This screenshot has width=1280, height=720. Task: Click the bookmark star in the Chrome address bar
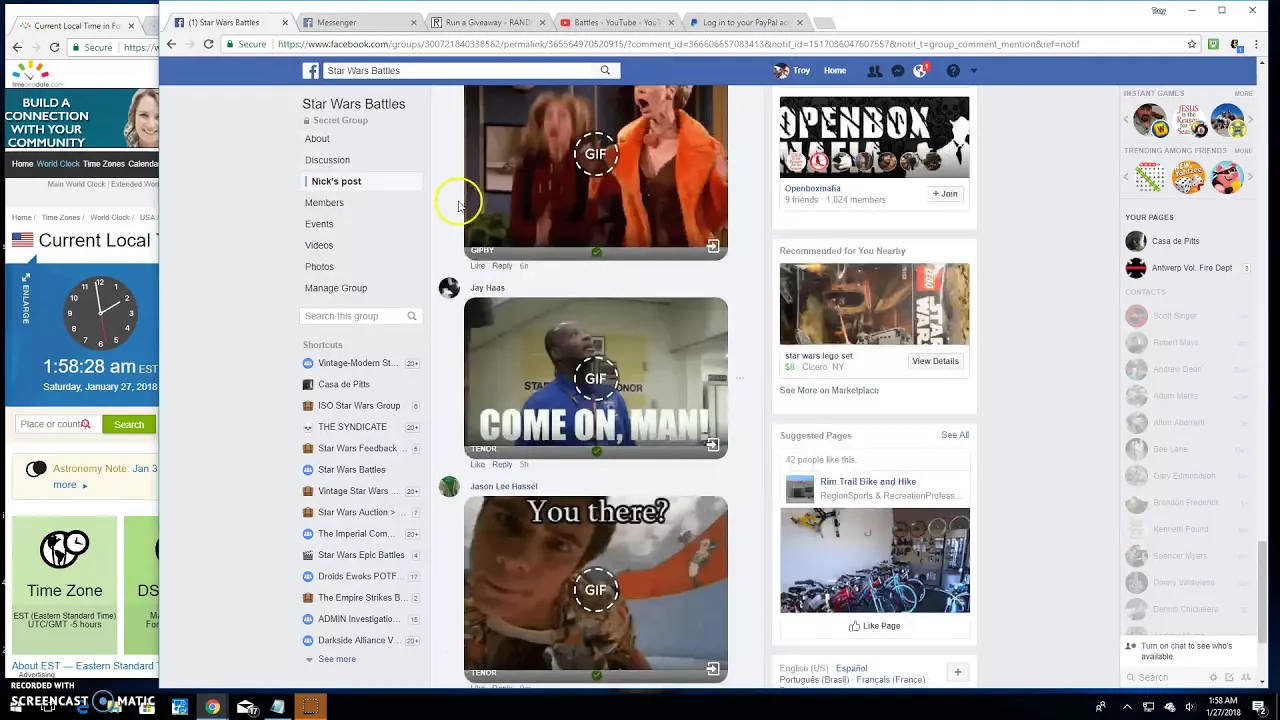click(x=1192, y=44)
